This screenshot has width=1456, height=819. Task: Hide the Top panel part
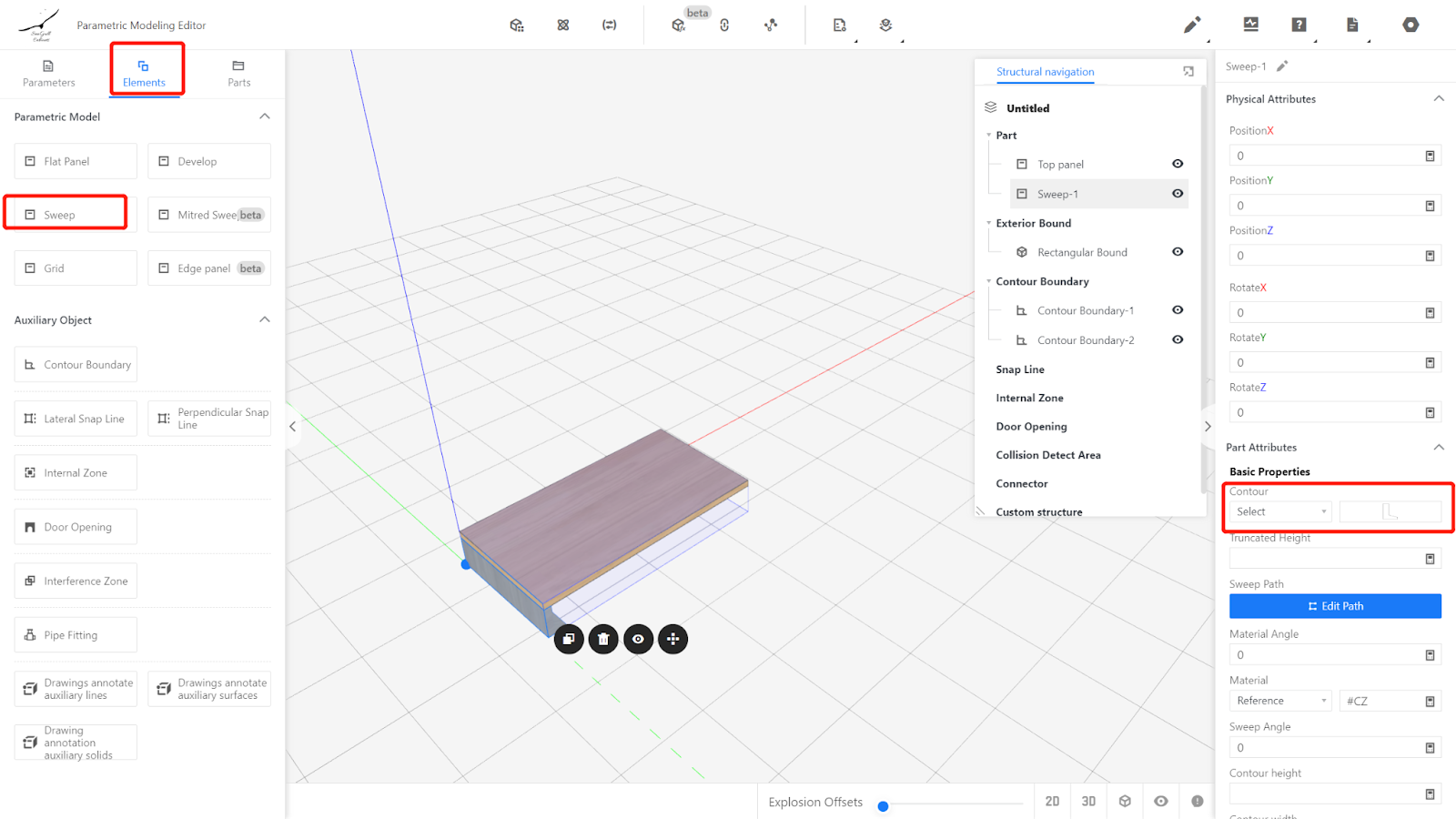point(1178,164)
